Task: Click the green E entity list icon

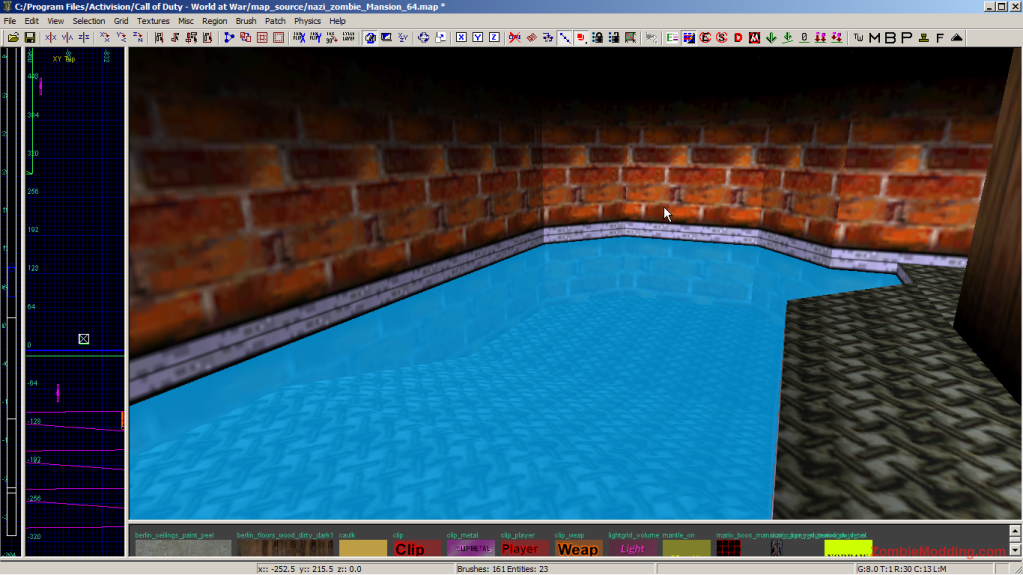Action: (x=672, y=38)
